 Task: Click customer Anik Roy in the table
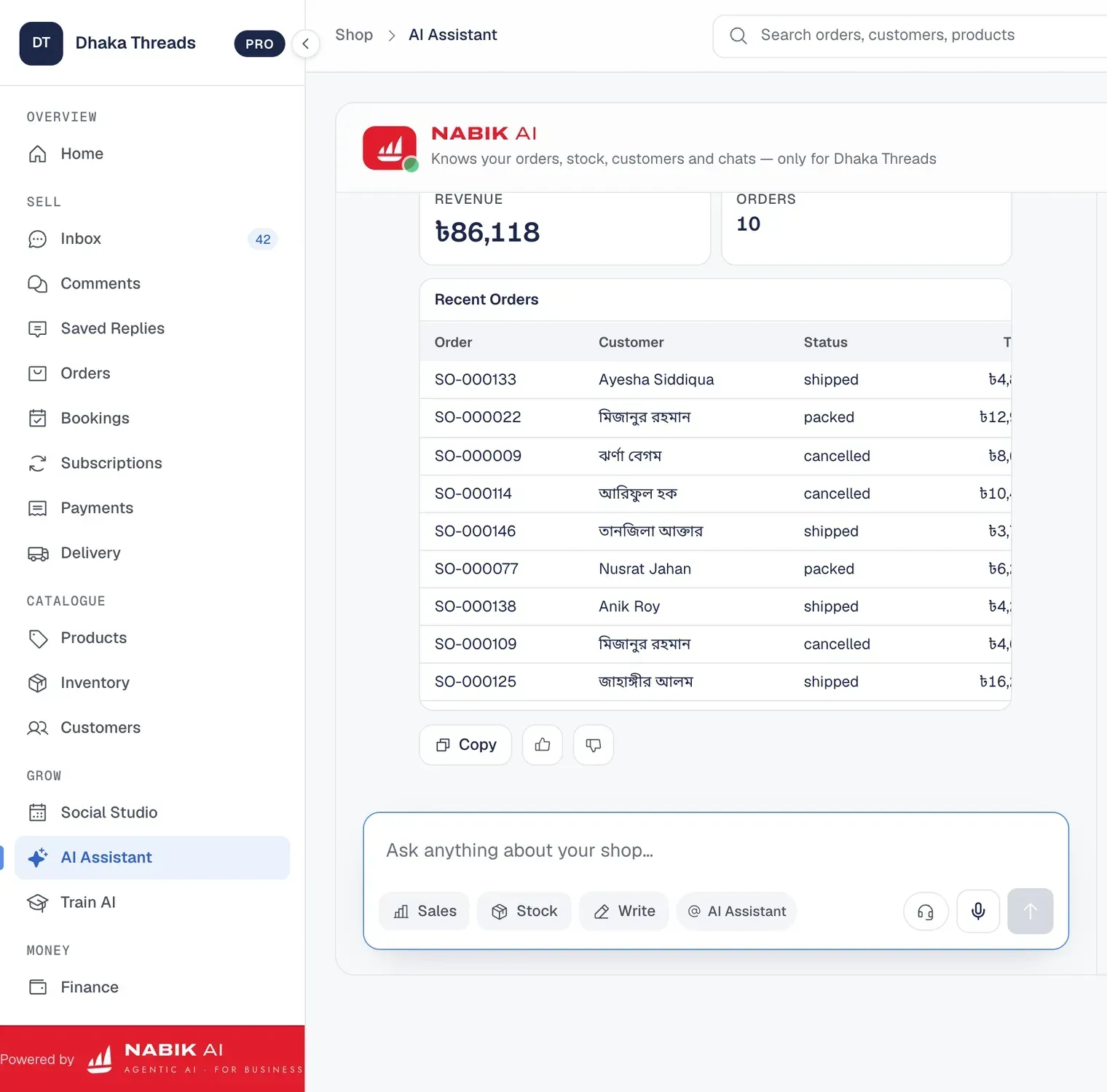(629, 607)
